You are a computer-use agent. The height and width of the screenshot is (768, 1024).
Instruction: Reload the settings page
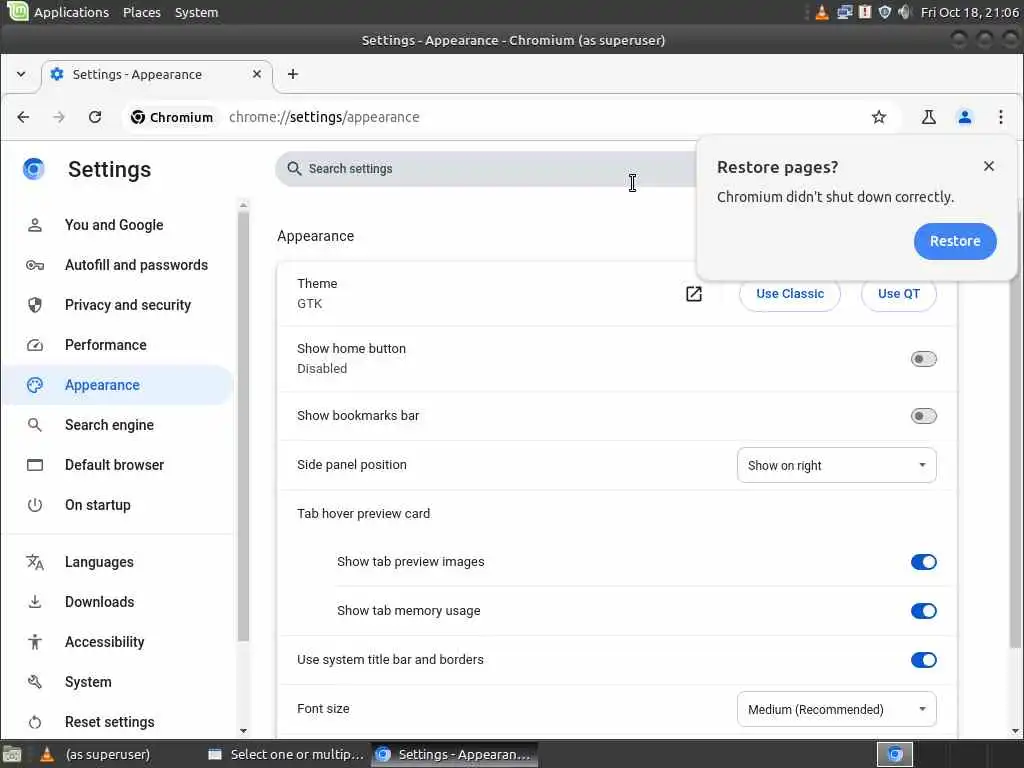coord(95,117)
